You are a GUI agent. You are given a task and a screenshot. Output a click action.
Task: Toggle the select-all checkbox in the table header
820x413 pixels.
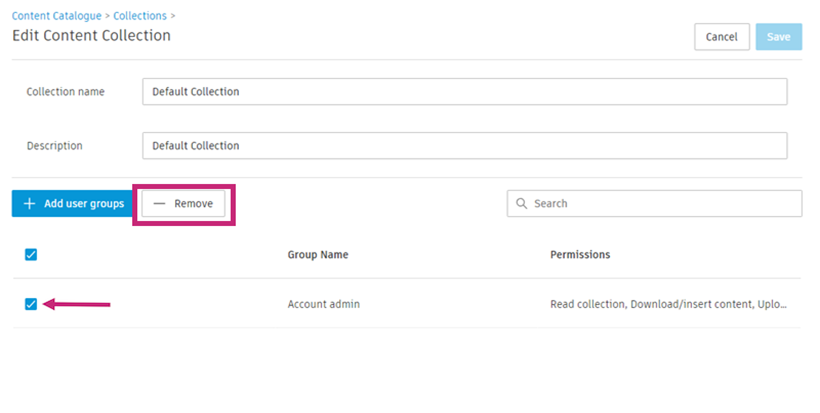pos(31,255)
